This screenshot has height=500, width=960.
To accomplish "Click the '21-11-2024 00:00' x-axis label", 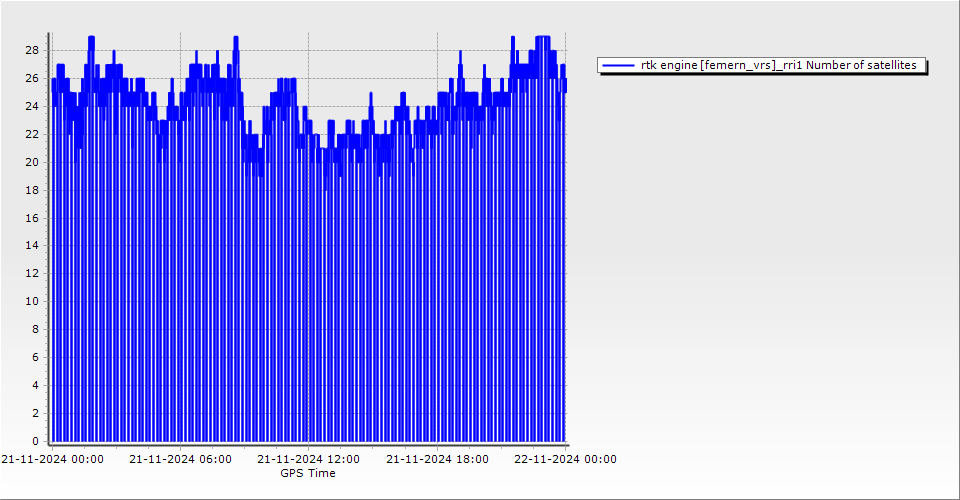I will (x=52, y=459).
